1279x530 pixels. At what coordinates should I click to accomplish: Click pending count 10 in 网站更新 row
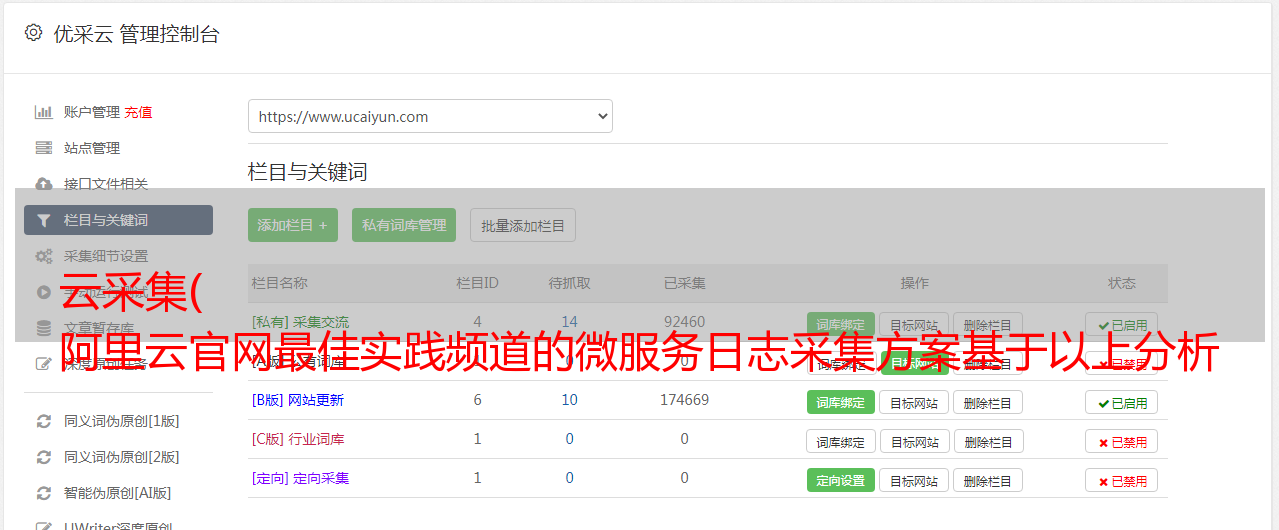pyautogui.click(x=569, y=400)
